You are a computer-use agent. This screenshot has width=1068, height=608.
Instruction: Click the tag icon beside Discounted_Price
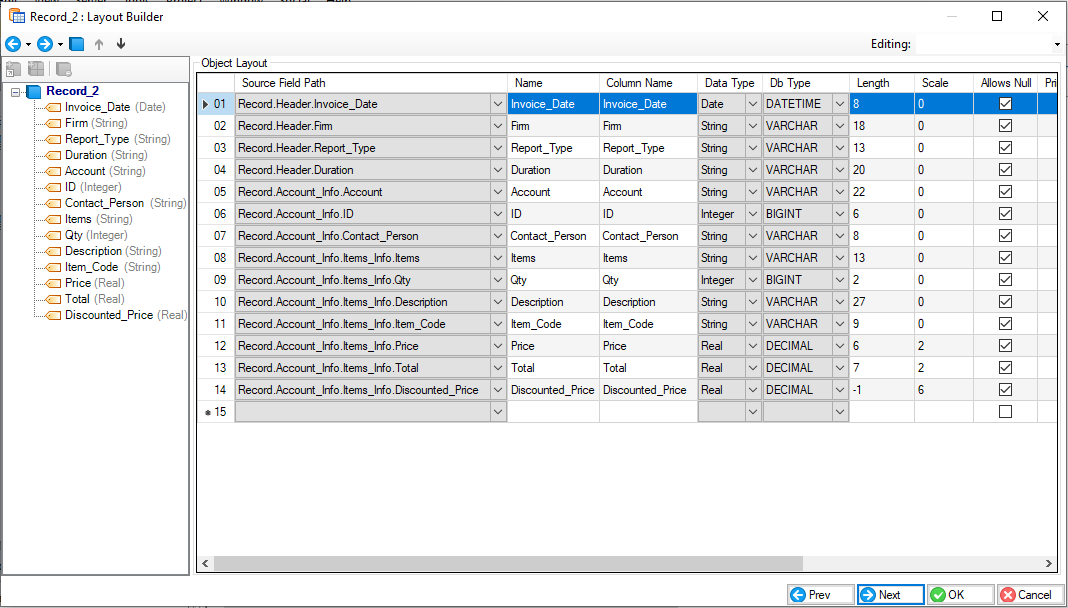tap(54, 315)
